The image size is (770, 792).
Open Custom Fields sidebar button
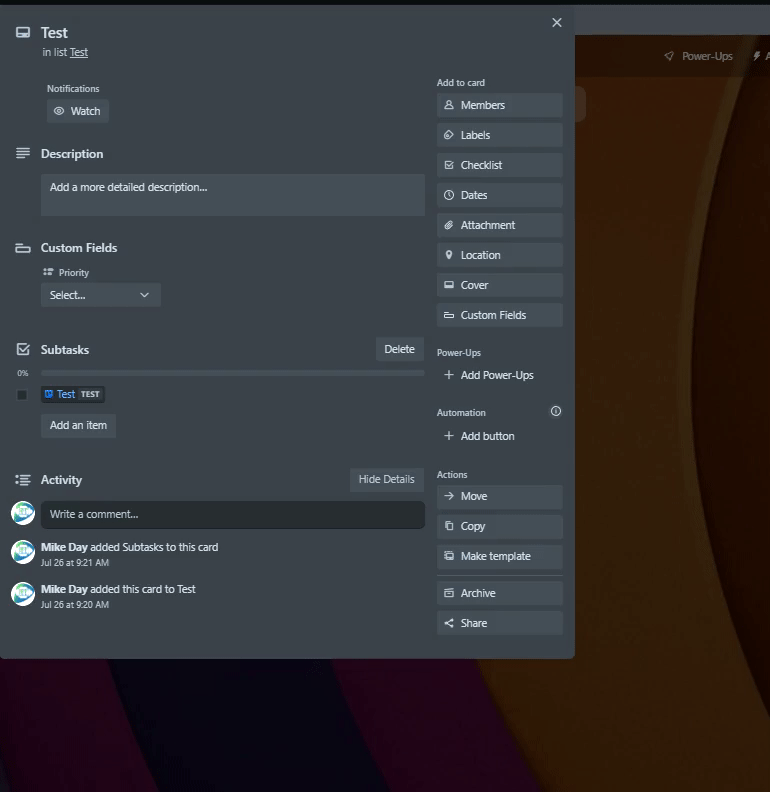[499, 315]
